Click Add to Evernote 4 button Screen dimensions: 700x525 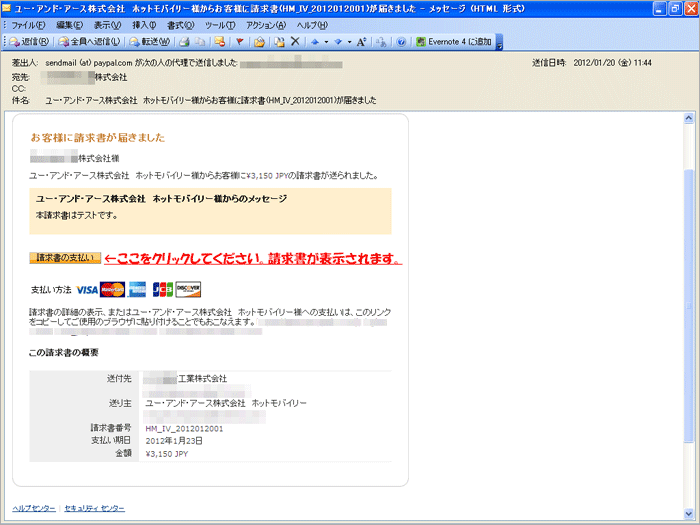454,42
